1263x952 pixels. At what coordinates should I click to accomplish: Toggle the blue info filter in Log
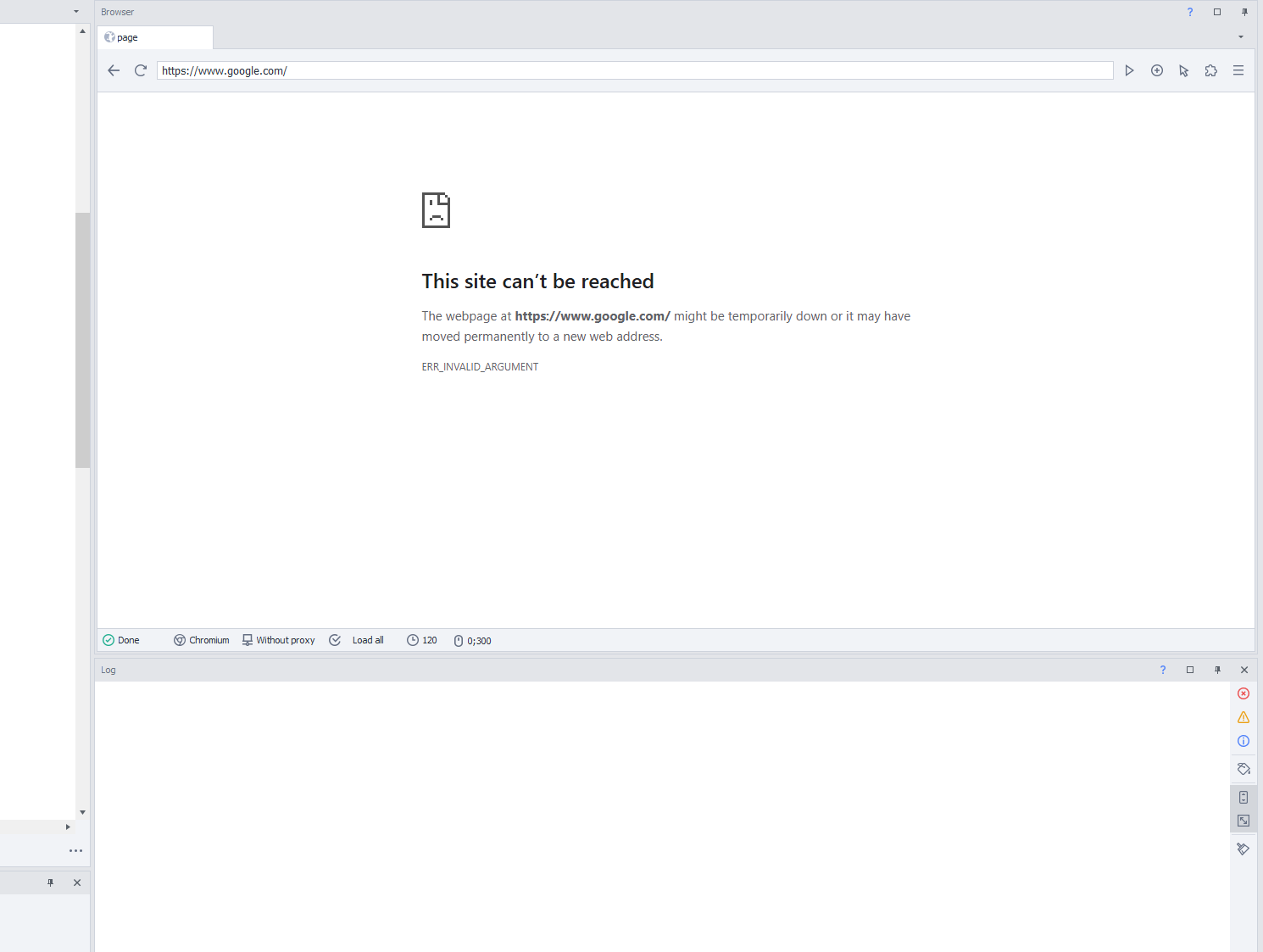tap(1244, 741)
